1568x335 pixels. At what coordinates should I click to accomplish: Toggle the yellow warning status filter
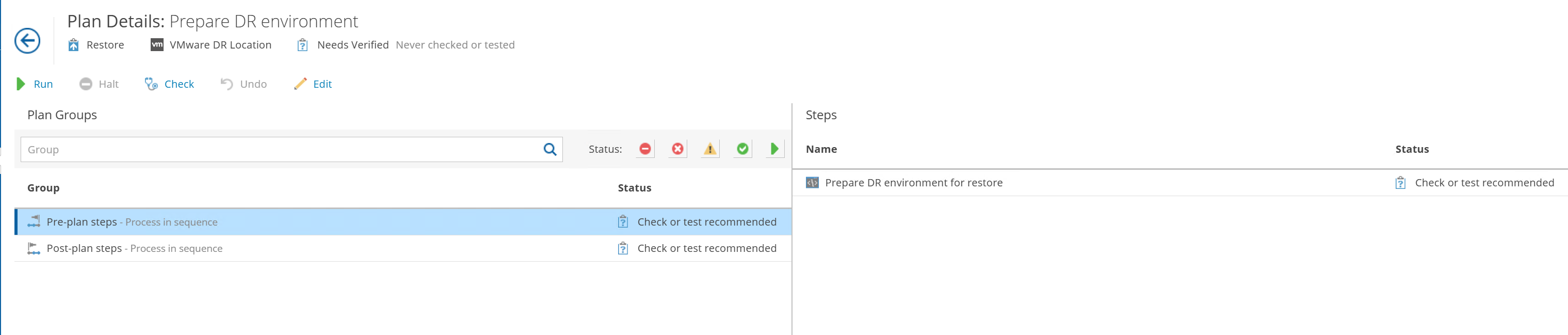[x=710, y=149]
